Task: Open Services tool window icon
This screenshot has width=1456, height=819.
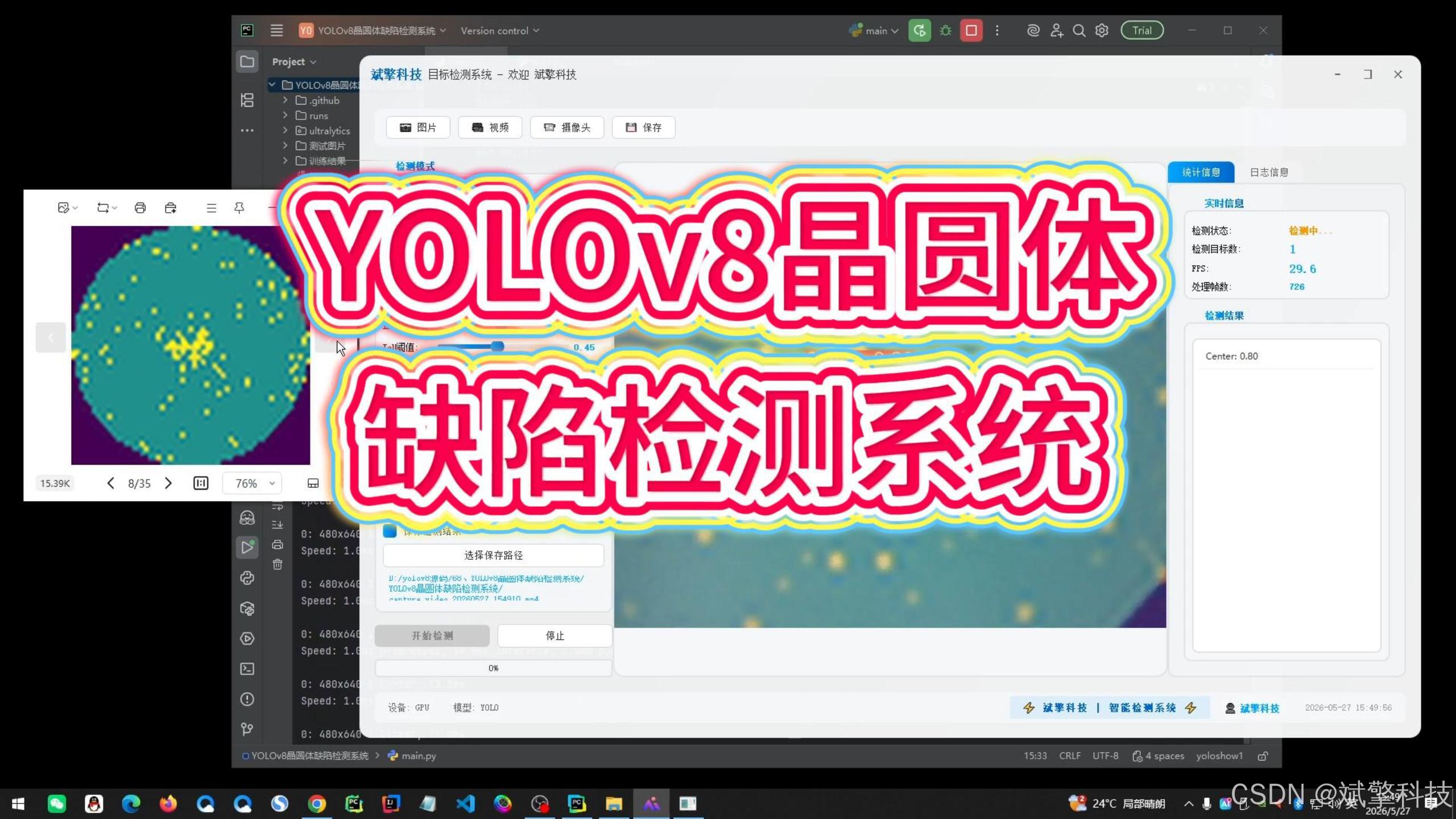Action: [247, 638]
